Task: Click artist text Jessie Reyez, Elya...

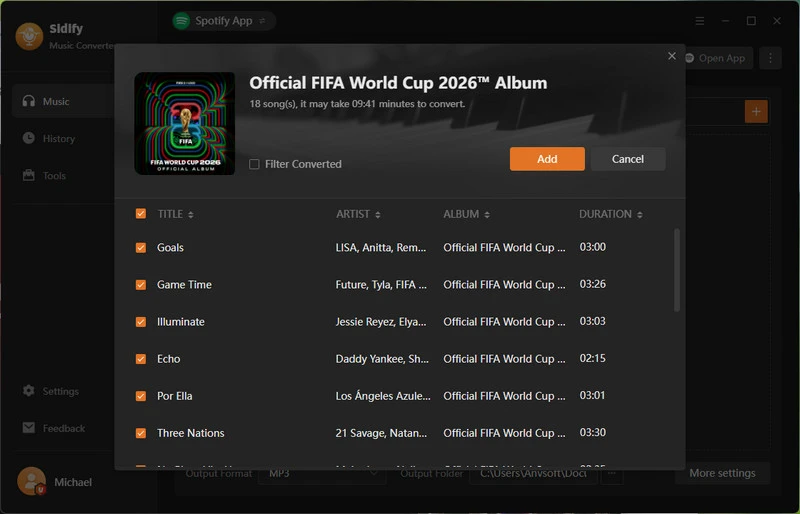Action: [x=380, y=322]
